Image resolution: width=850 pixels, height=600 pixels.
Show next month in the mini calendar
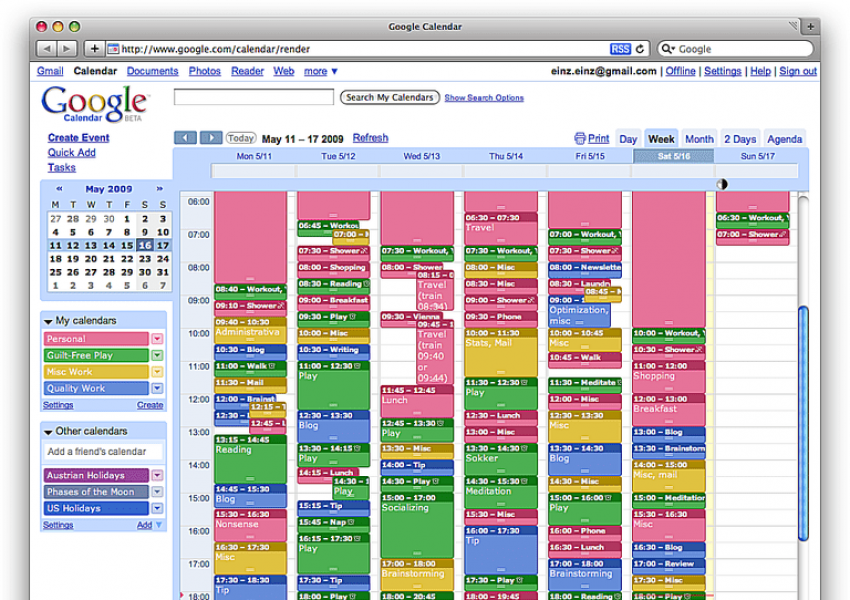(x=158, y=189)
